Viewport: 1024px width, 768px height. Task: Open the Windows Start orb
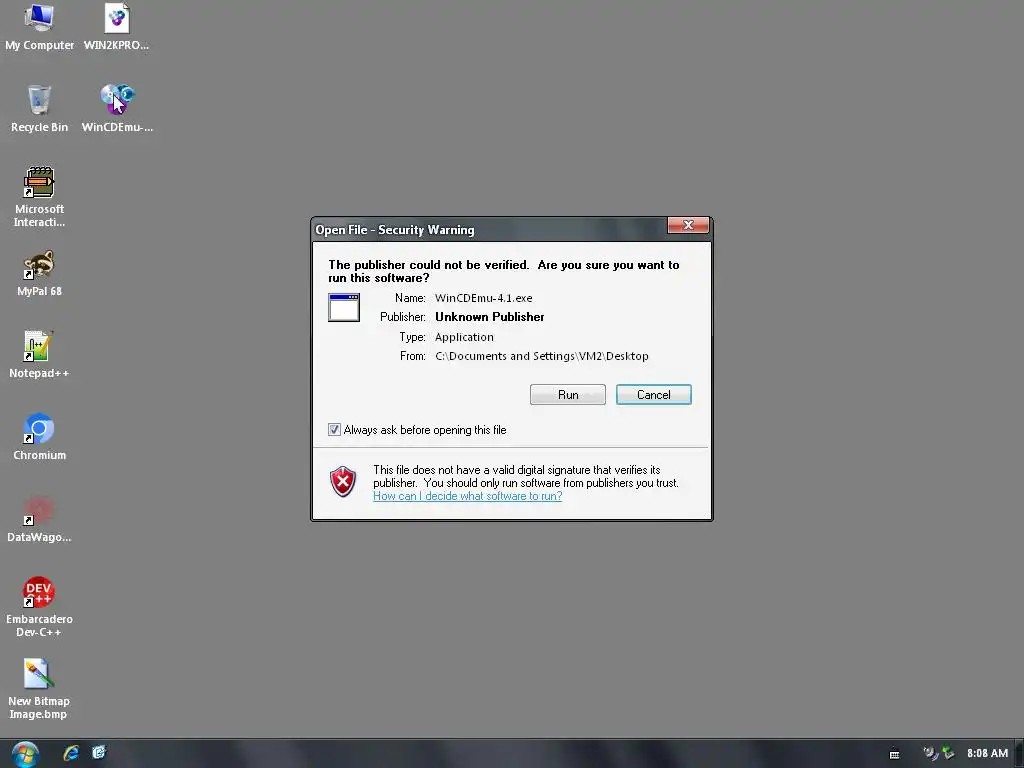coord(25,754)
